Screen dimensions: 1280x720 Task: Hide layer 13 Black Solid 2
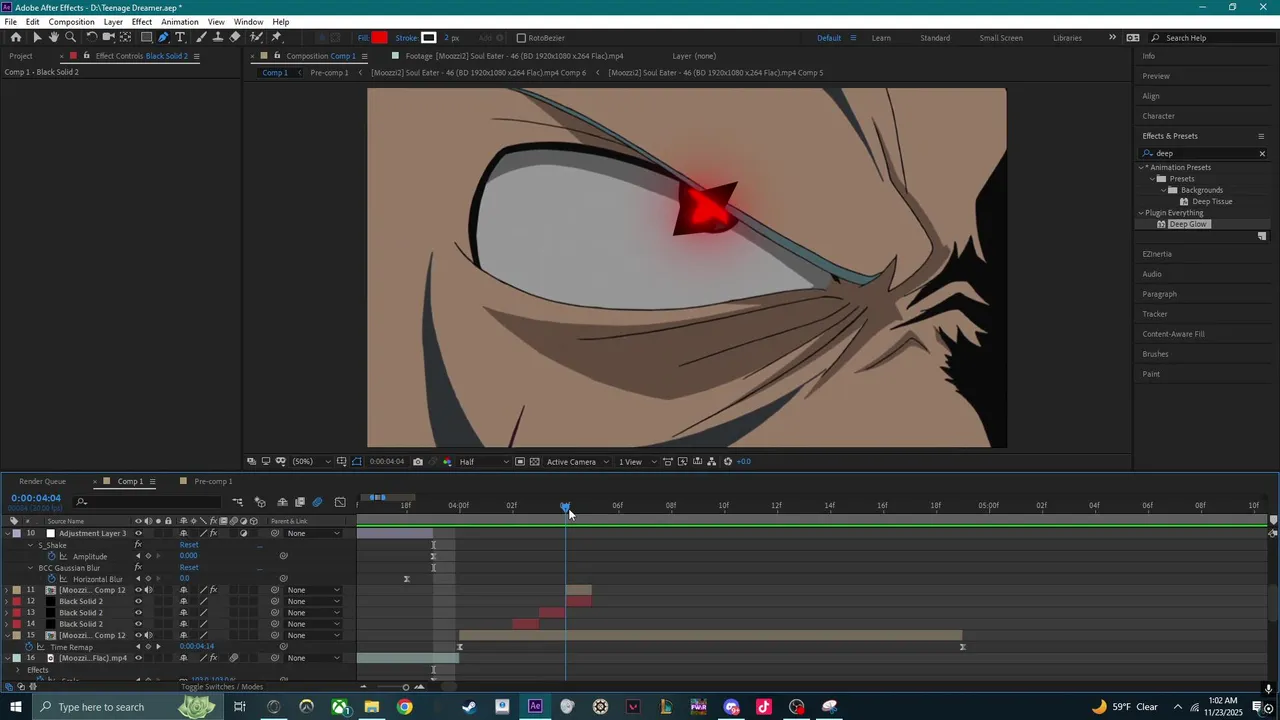point(138,613)
